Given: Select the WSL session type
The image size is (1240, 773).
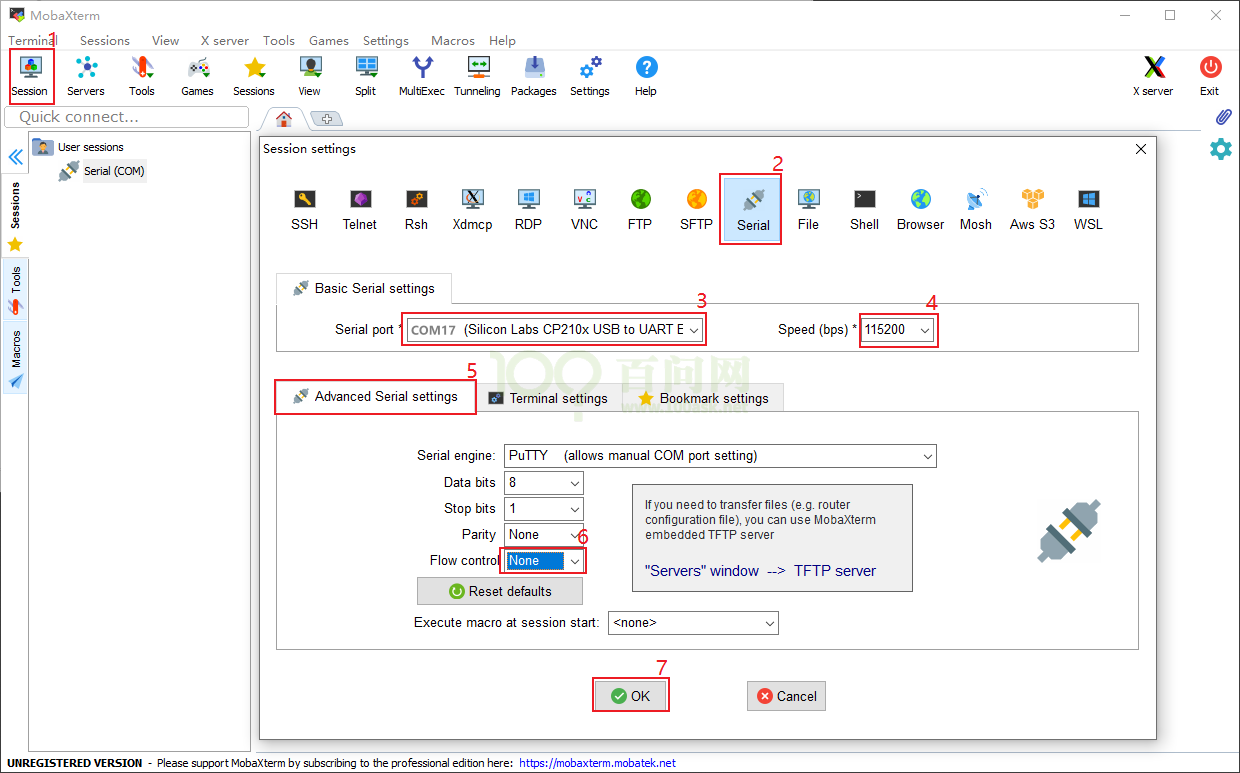Looking at the screenshot, I should point(1089,210).
